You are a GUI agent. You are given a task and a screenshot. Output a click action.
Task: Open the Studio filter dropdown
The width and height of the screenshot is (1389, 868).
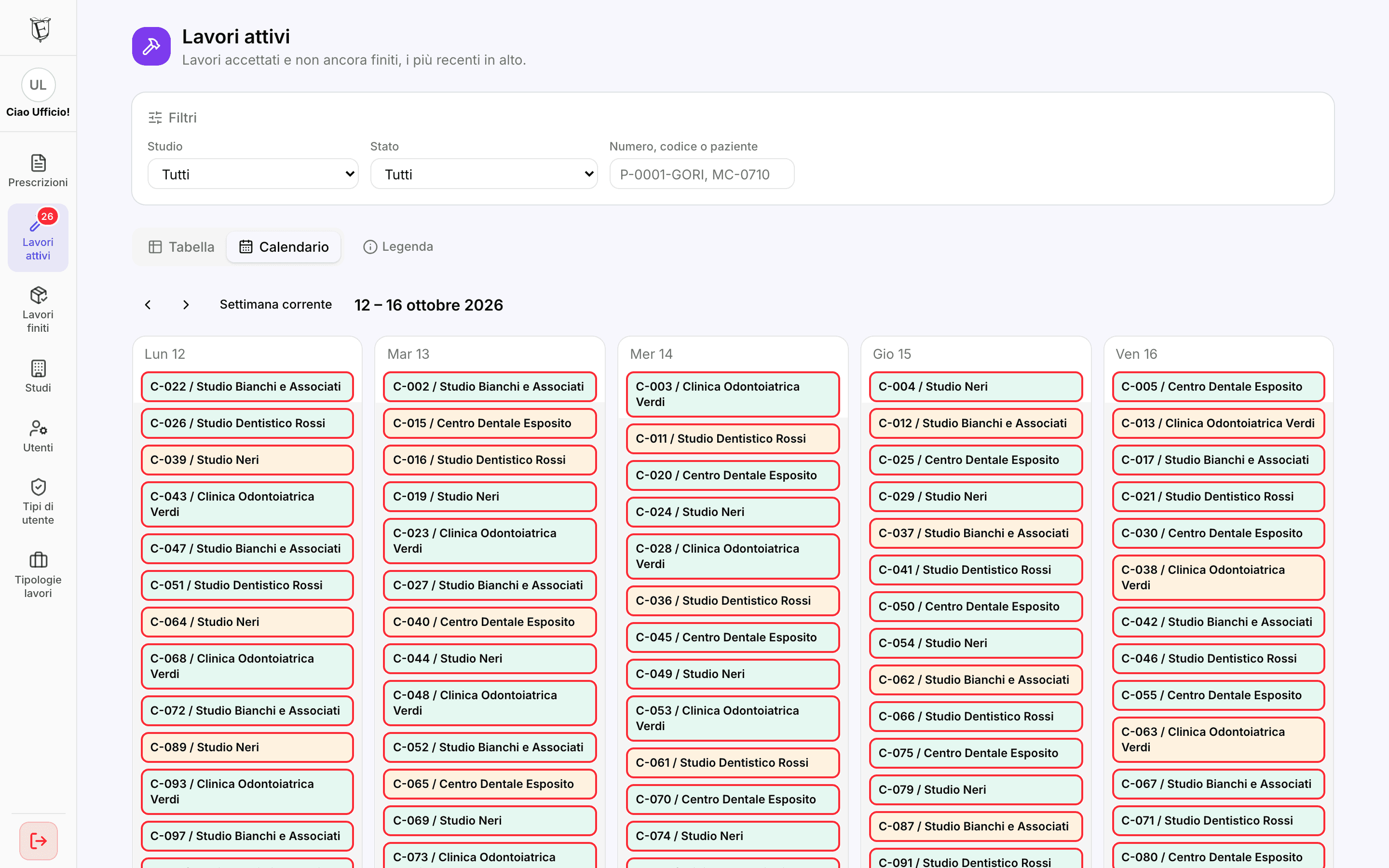point(253,174)
